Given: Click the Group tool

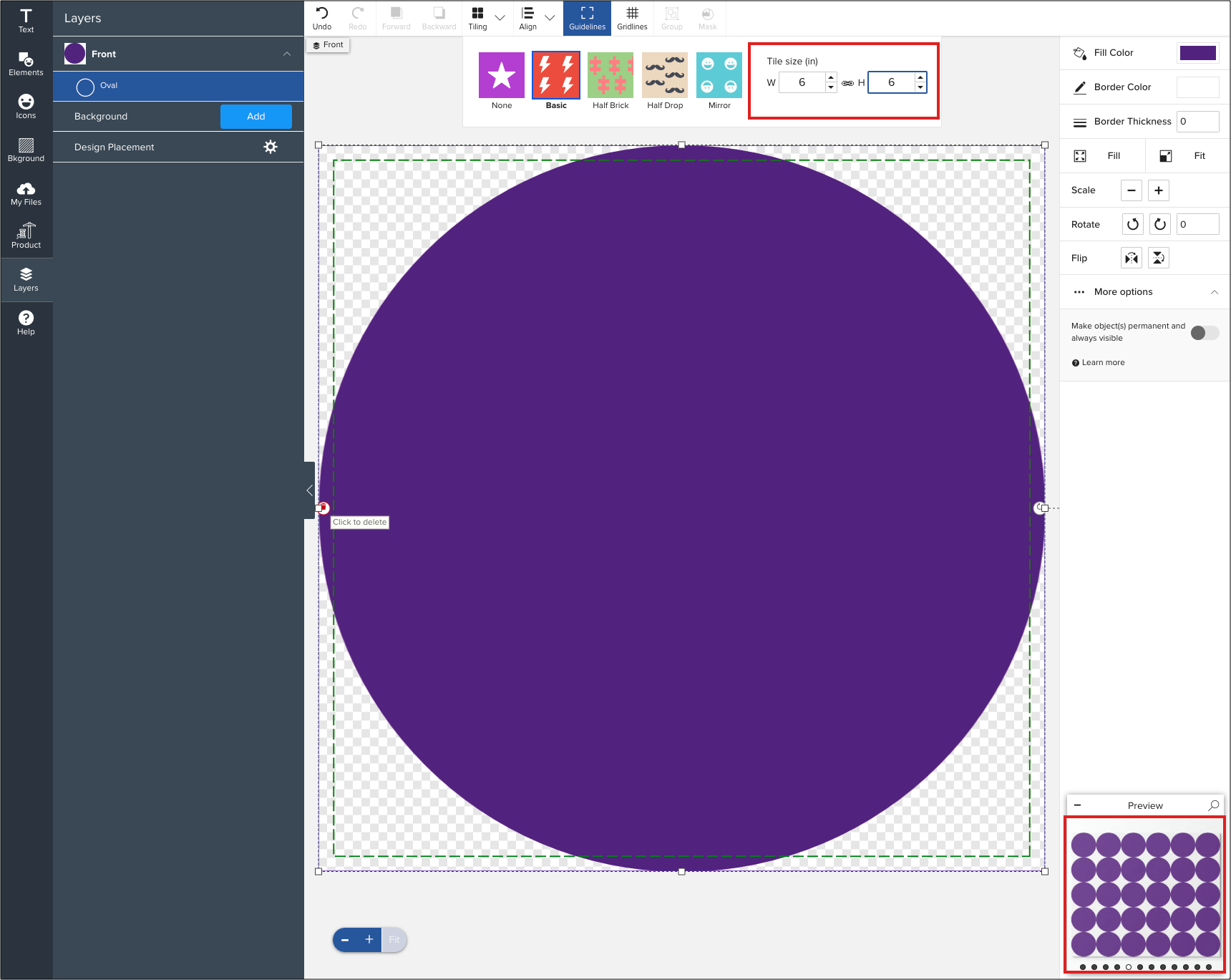Looking at the screenshot, I should (671, 19).
